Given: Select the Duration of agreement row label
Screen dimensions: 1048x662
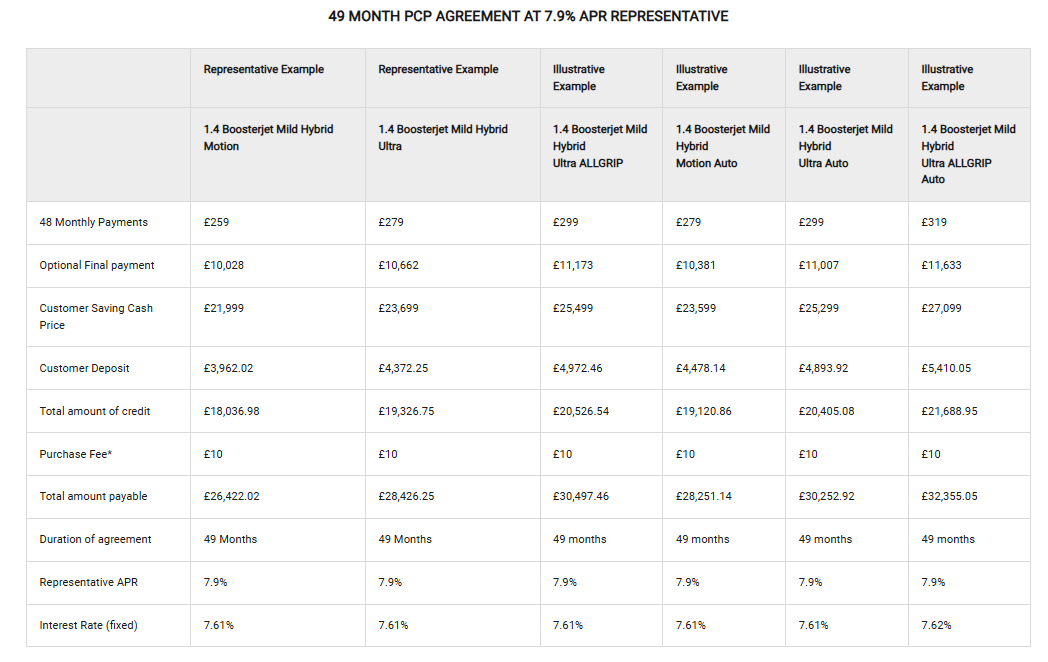Looking at the screenshot, I should coord(95,539).
